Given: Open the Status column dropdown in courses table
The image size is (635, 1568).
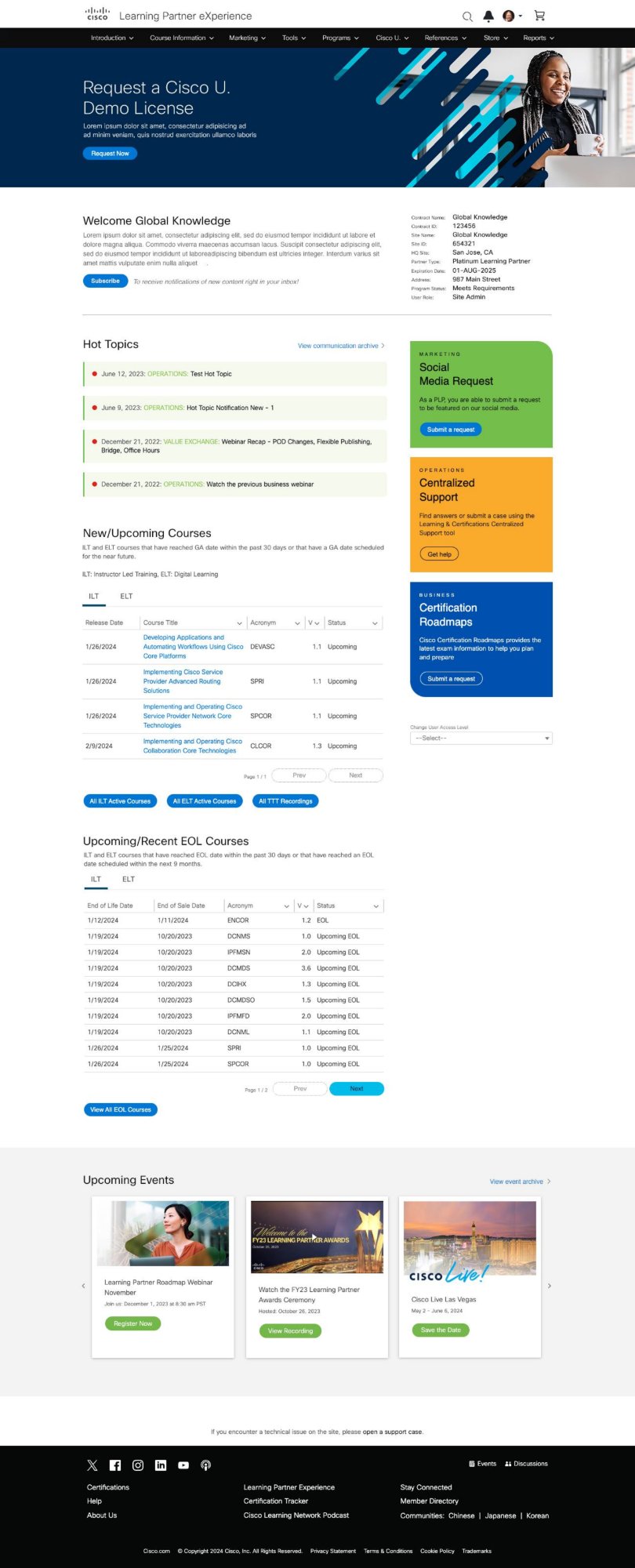Looking at the screenshot, I should point(375,623).
